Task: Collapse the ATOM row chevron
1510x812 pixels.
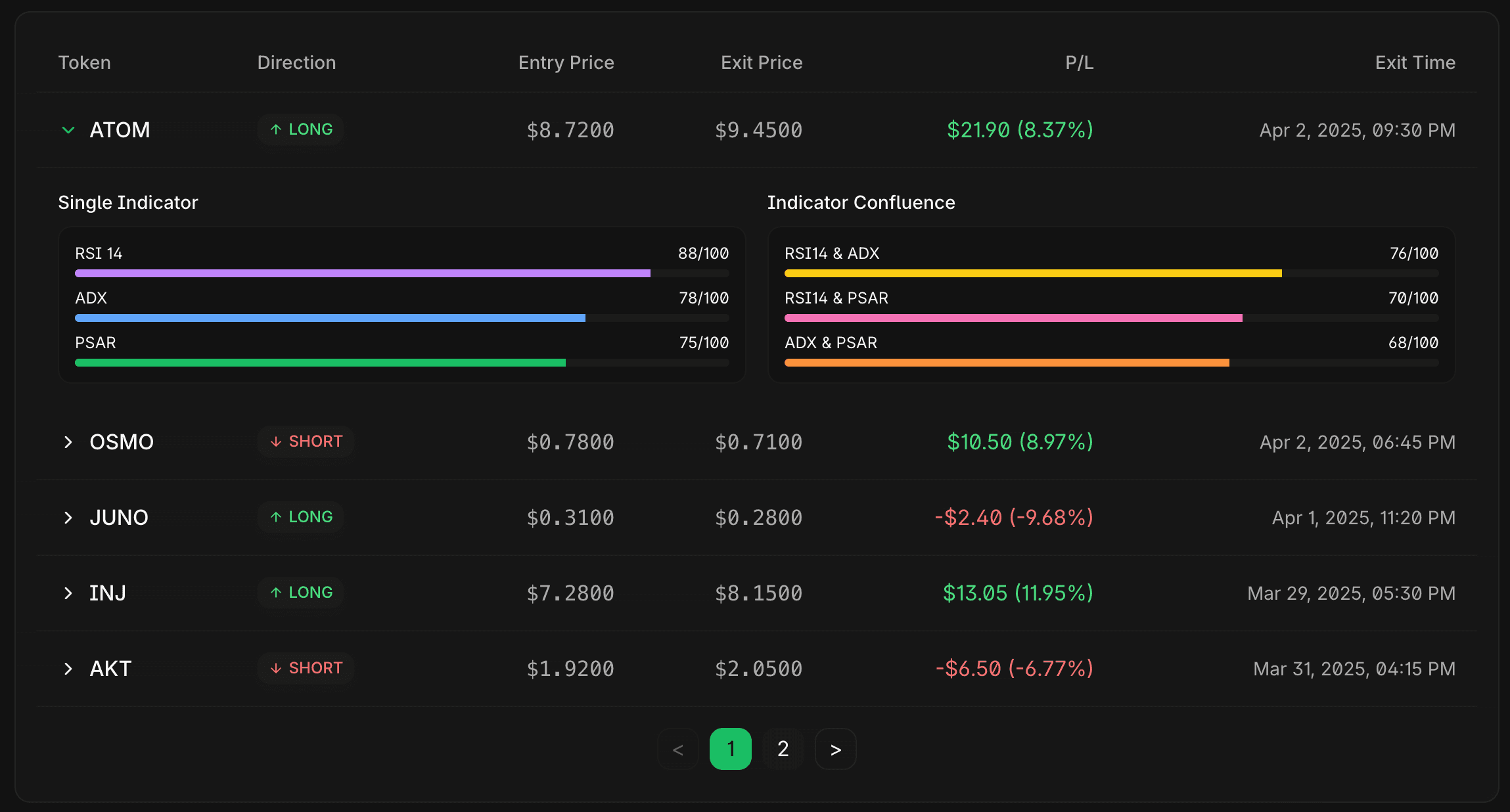Action: 68,130
